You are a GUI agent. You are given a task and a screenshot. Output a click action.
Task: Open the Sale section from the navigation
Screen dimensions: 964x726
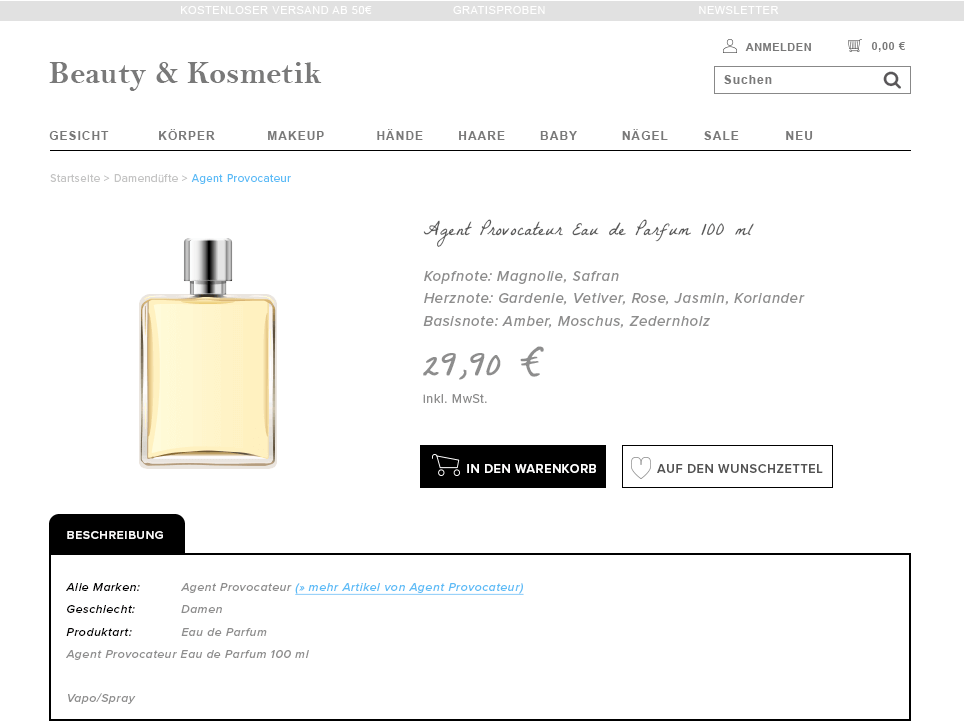pyautogui.click(x=721, y=135)
